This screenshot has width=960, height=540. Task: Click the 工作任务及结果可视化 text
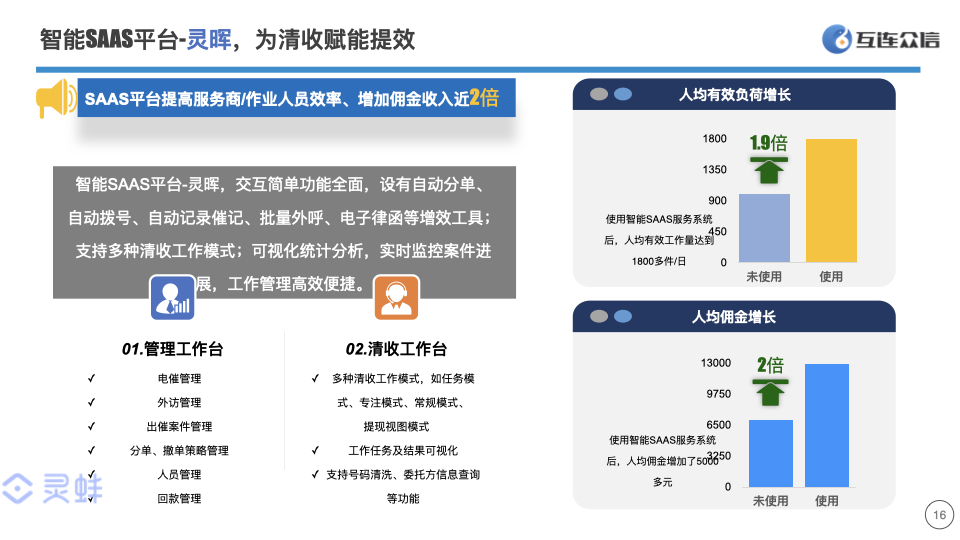coord(403,450)
